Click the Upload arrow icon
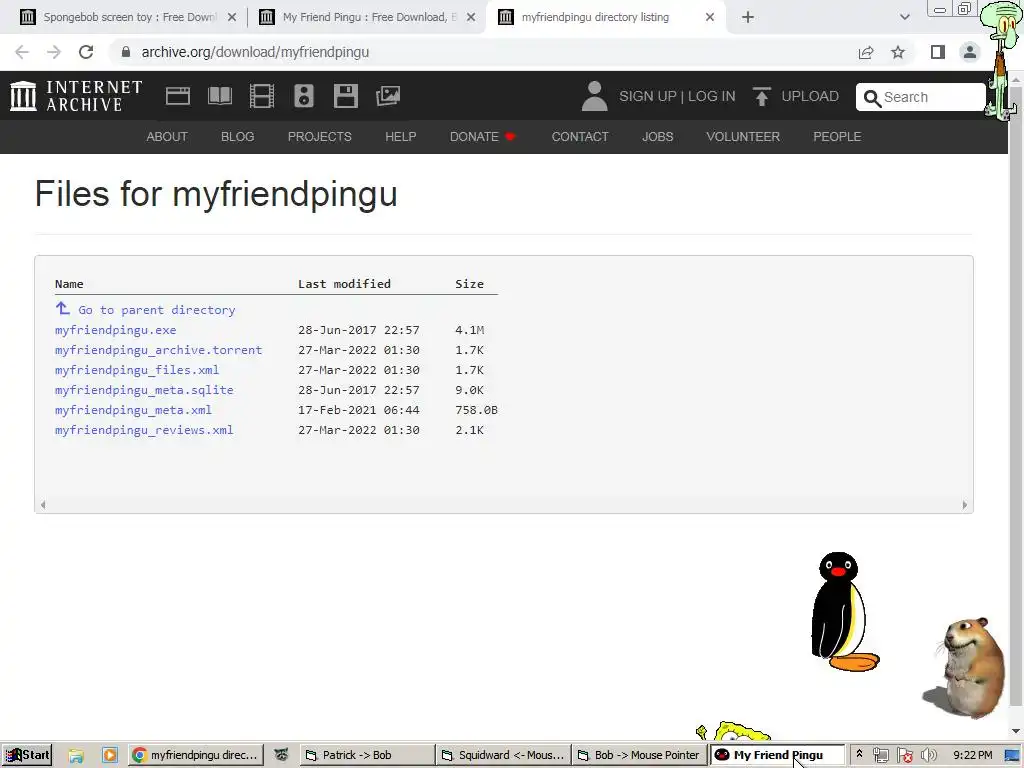Screen dimensions: 1024x768 [x=761, y=96]
